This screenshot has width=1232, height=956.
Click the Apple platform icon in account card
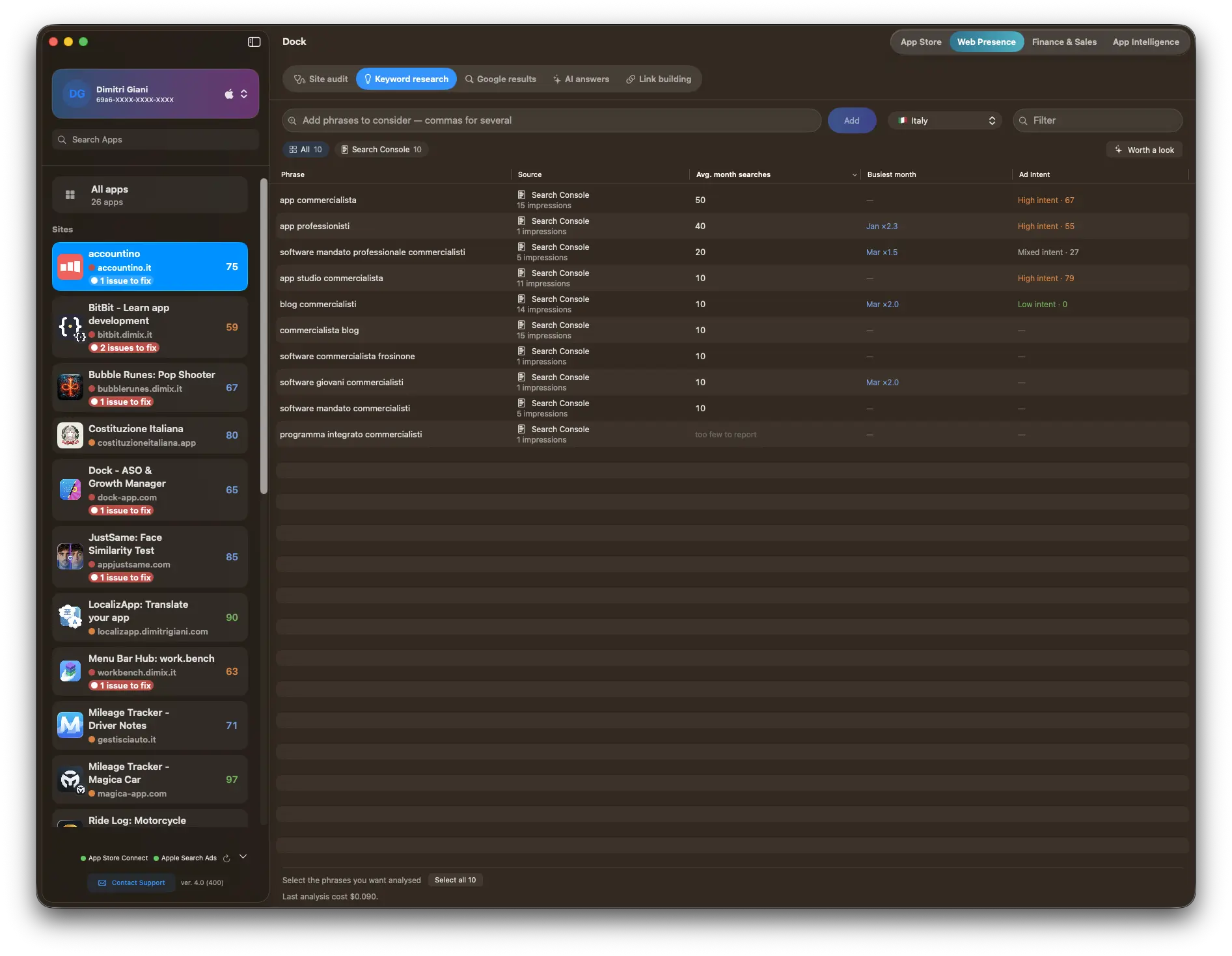pyautogui.click(x=229, y=94)
